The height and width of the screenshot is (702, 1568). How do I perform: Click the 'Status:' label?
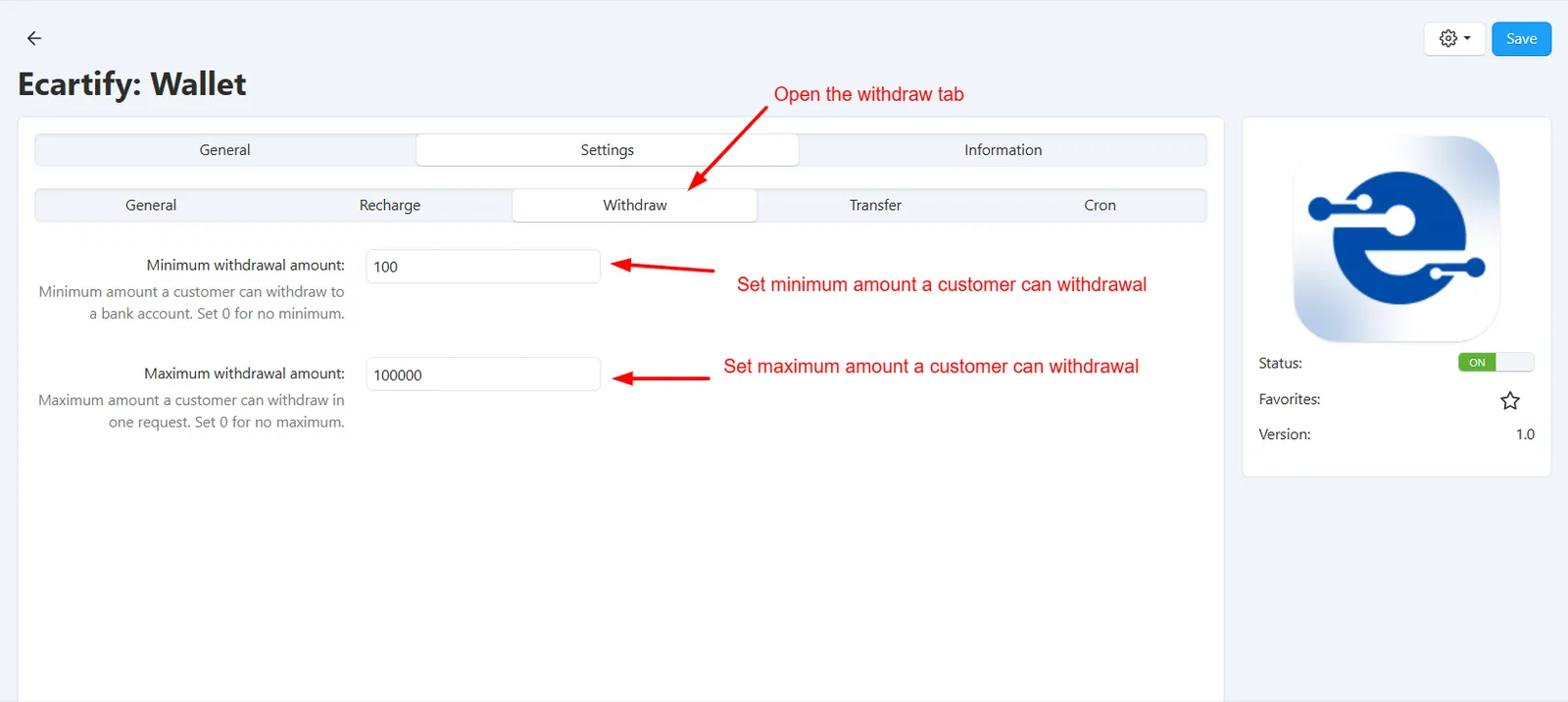[1280, 363]
